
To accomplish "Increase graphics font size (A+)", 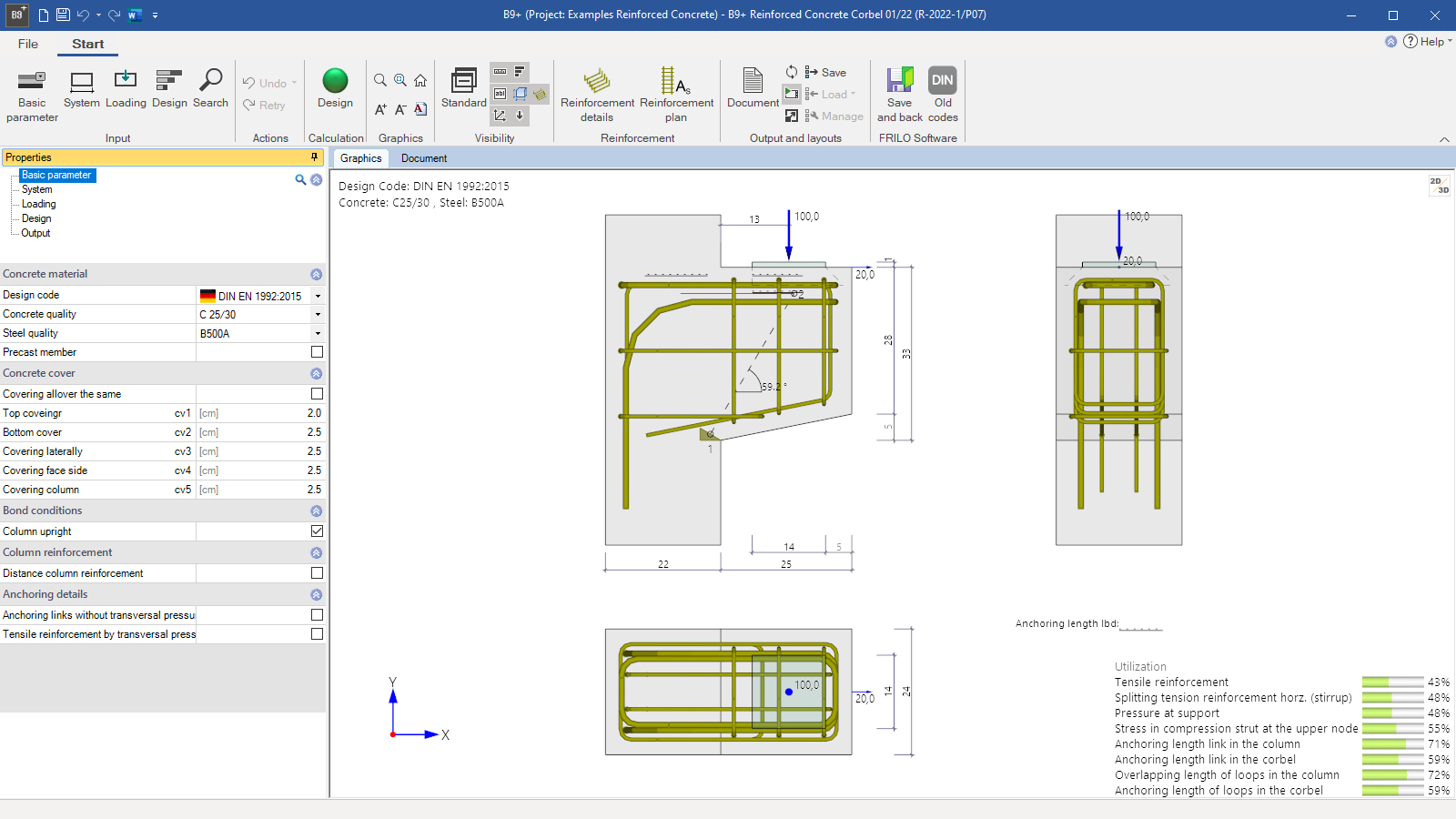I will (380, 109).
